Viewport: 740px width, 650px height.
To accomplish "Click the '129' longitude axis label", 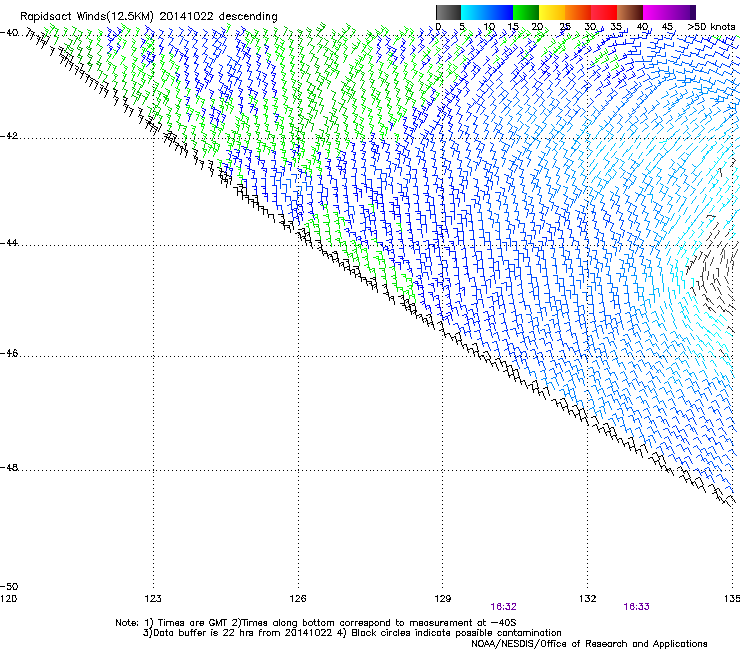I will pyautogui.click(x=443, y=599).
